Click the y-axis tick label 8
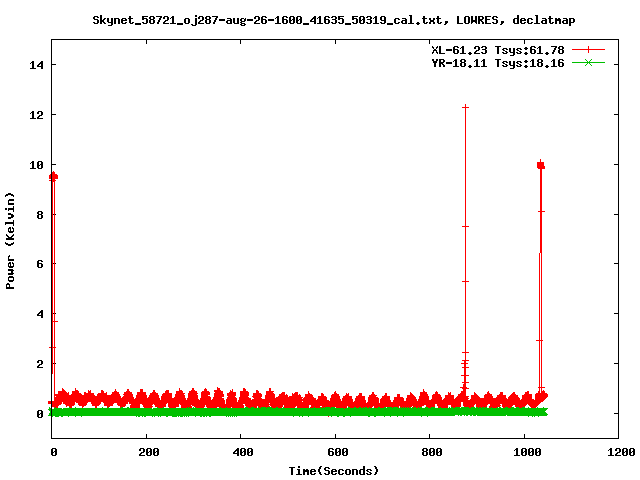The height and width of the screenshot is (480, 640). pos(40,215)
